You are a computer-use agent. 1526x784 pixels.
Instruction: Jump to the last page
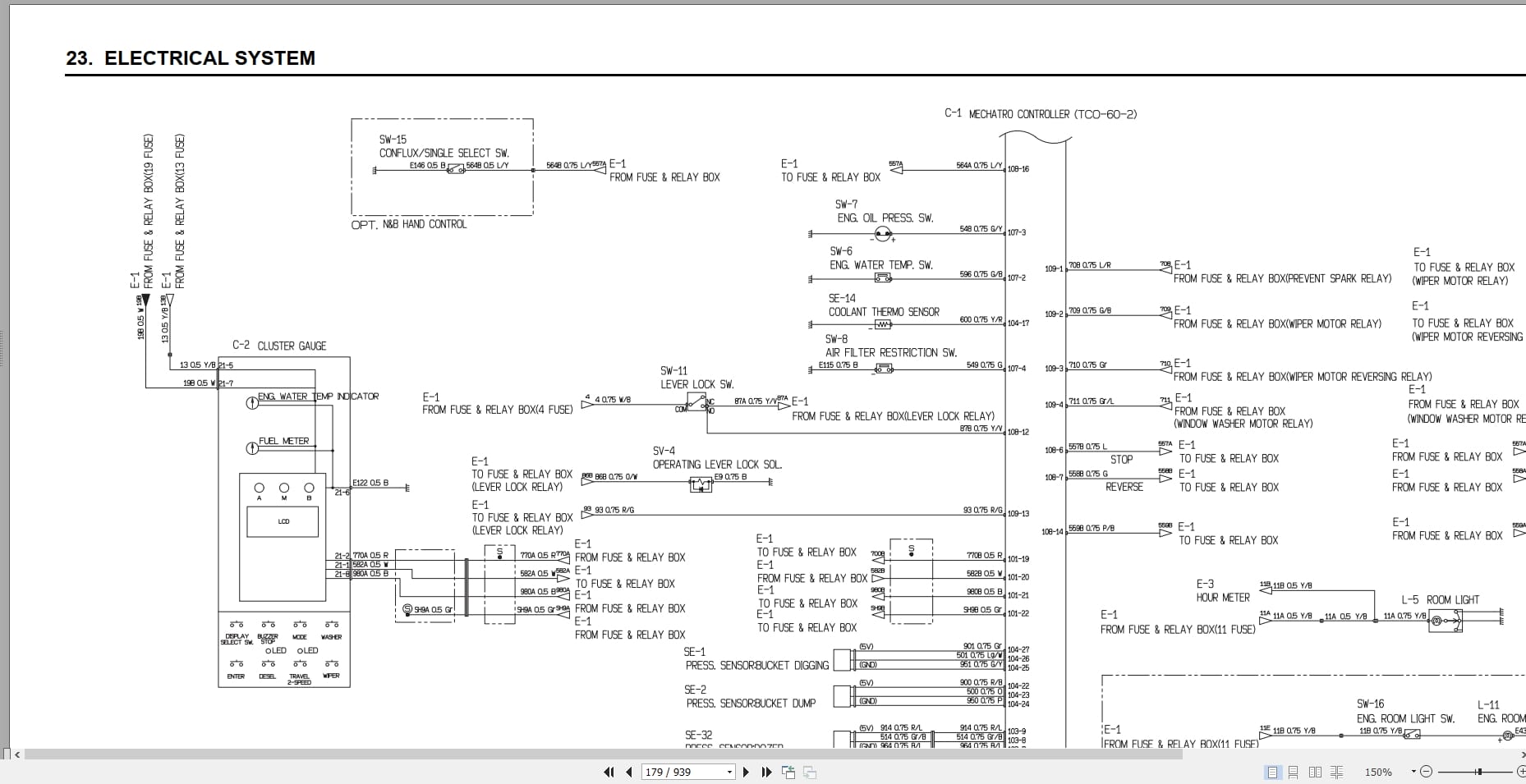[767, 772]
